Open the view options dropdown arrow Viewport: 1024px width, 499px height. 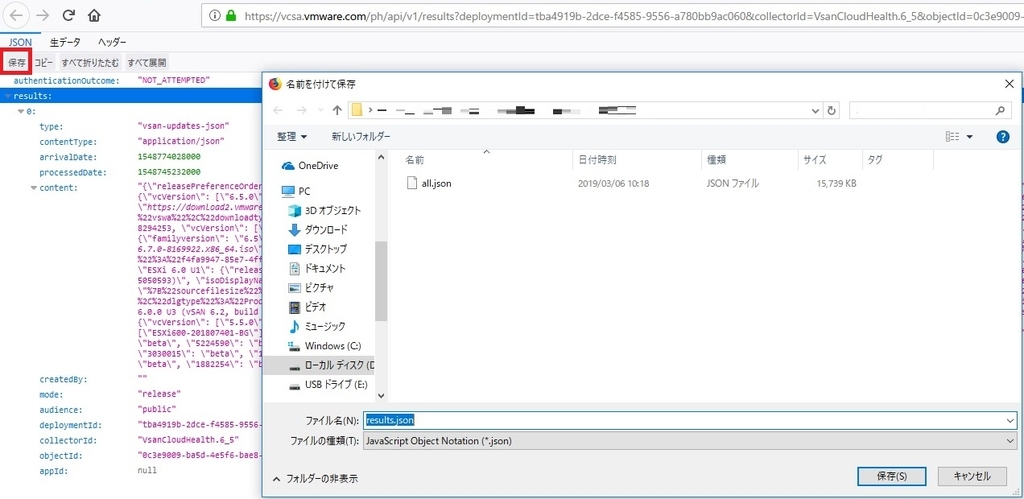point(969,137)
